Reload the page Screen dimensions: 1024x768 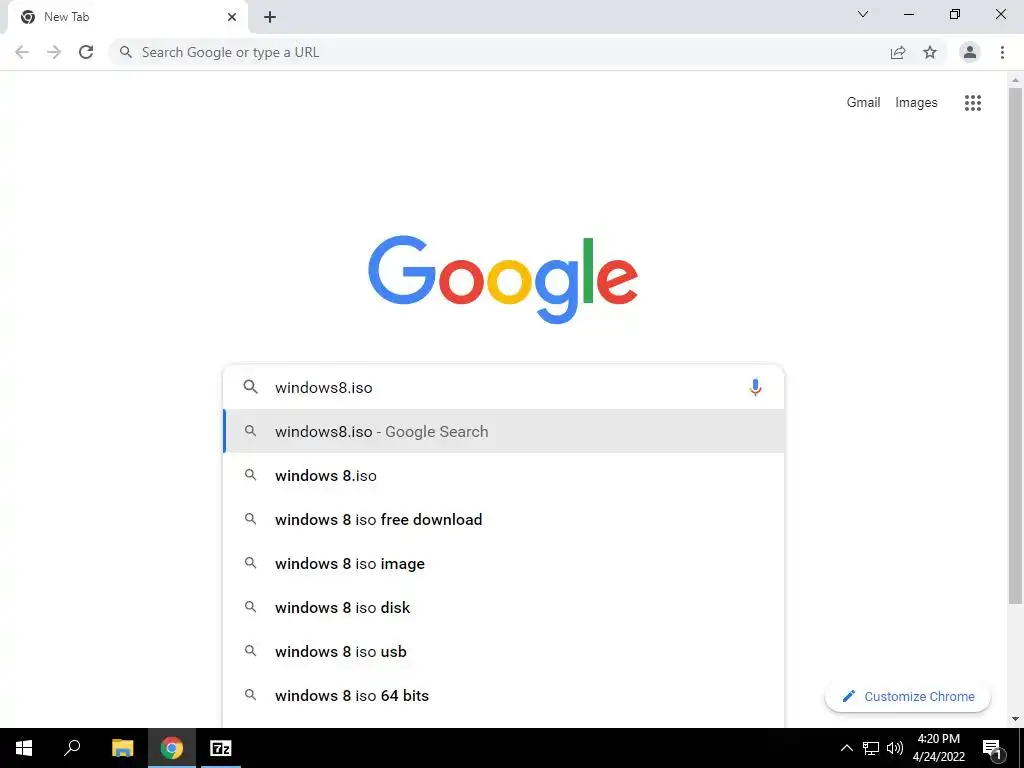coord(86,52)
